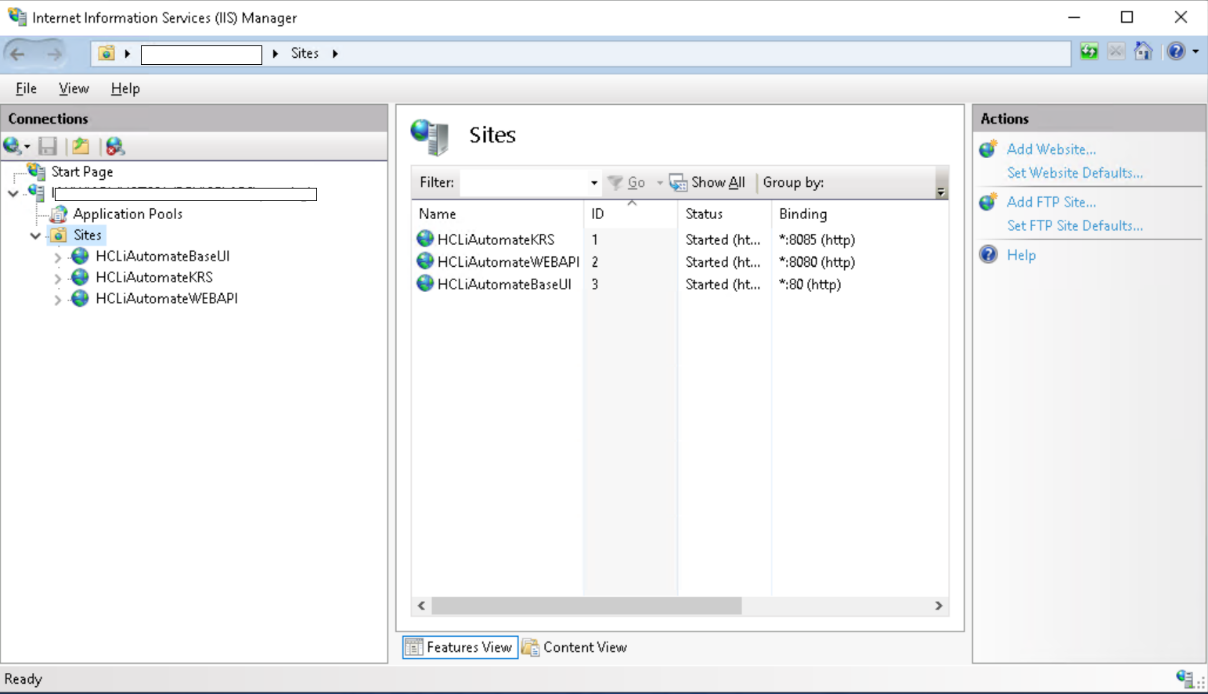Screen dimensions: 1208x694
Task: Click the Group by selector
Action: 794,182
